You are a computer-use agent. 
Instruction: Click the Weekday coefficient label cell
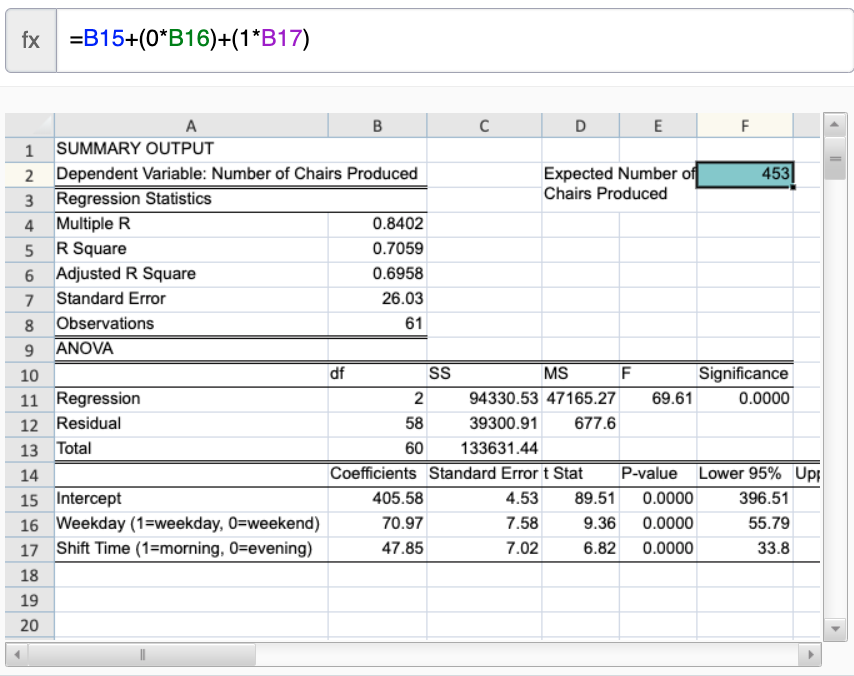click(x=190, y=524)
